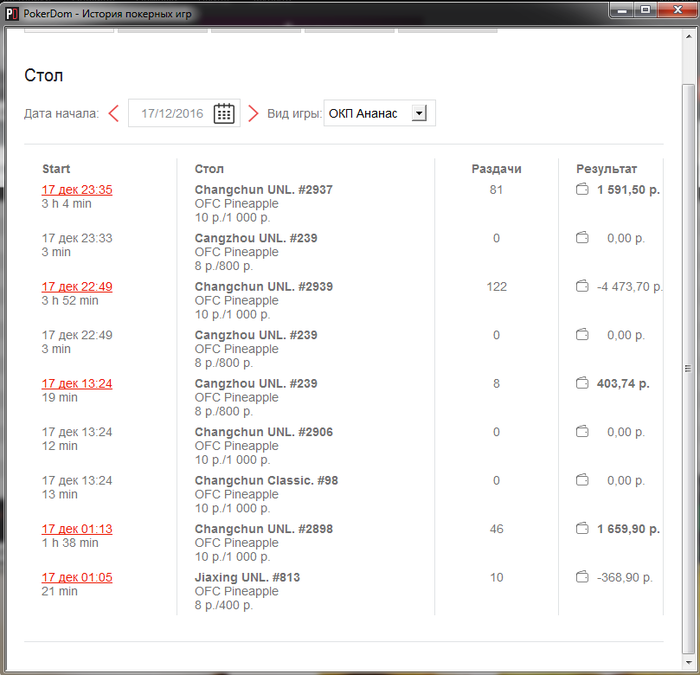This screenshot has height=675, width=700.
Task: Open the ОКП Ананас game type dropdown
Action: [379, 113]
